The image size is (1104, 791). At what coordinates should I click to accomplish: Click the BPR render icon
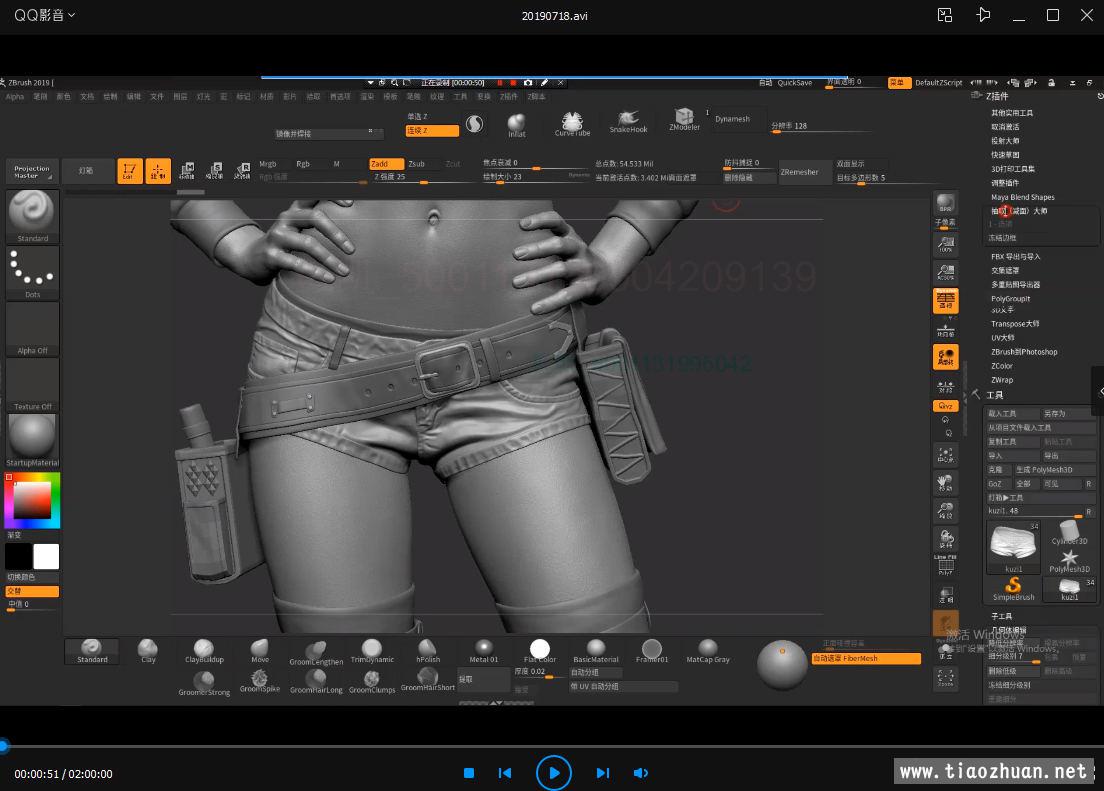click(x=946, y=204)
